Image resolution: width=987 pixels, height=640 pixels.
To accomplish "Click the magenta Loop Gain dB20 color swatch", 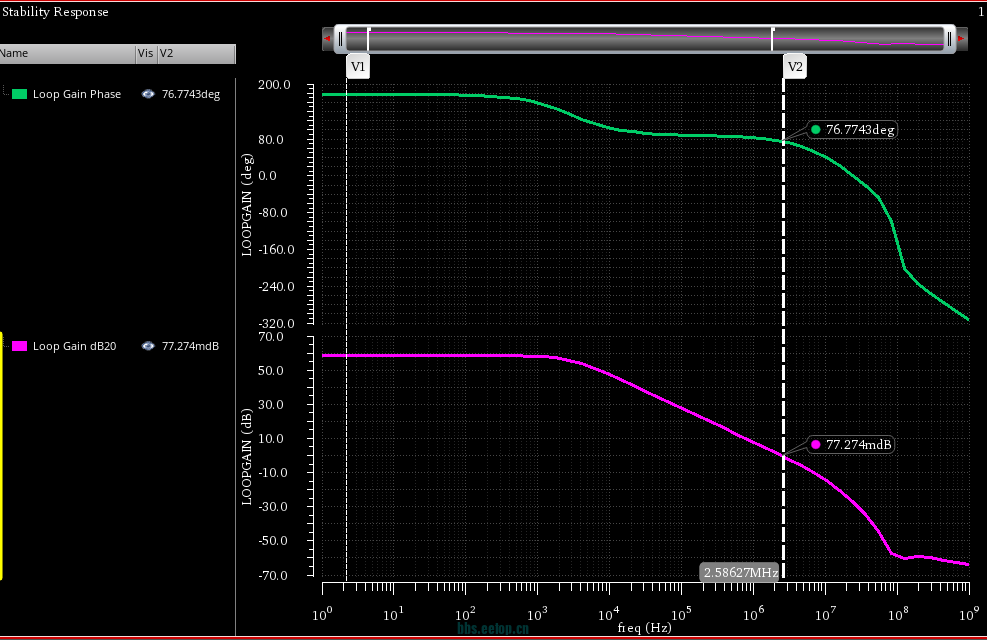I will point(20,345).
